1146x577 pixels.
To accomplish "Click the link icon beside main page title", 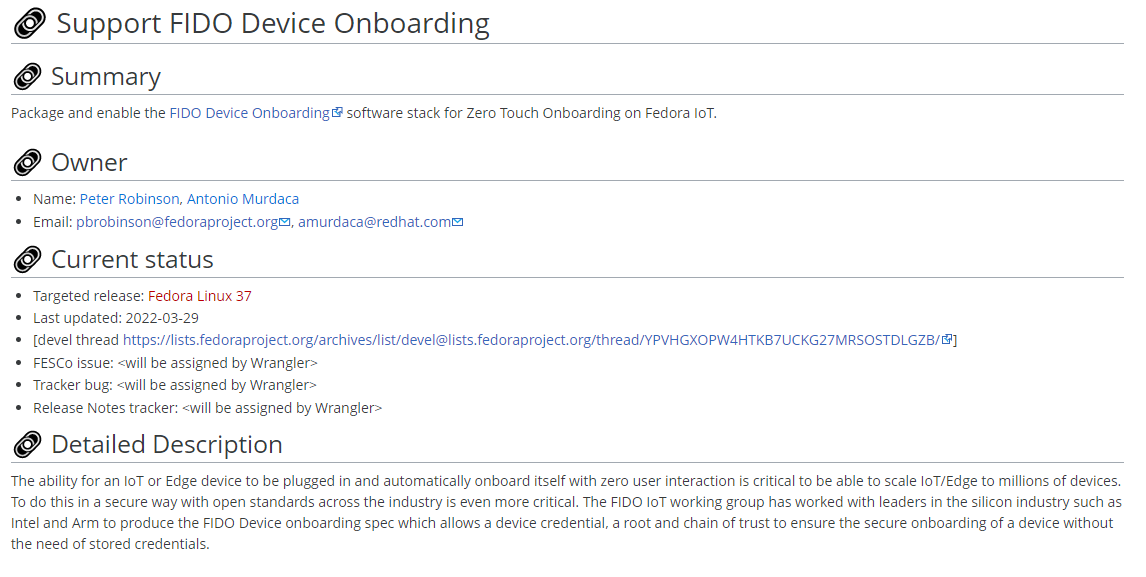I will pyautogui.click(x=30, y=25).
